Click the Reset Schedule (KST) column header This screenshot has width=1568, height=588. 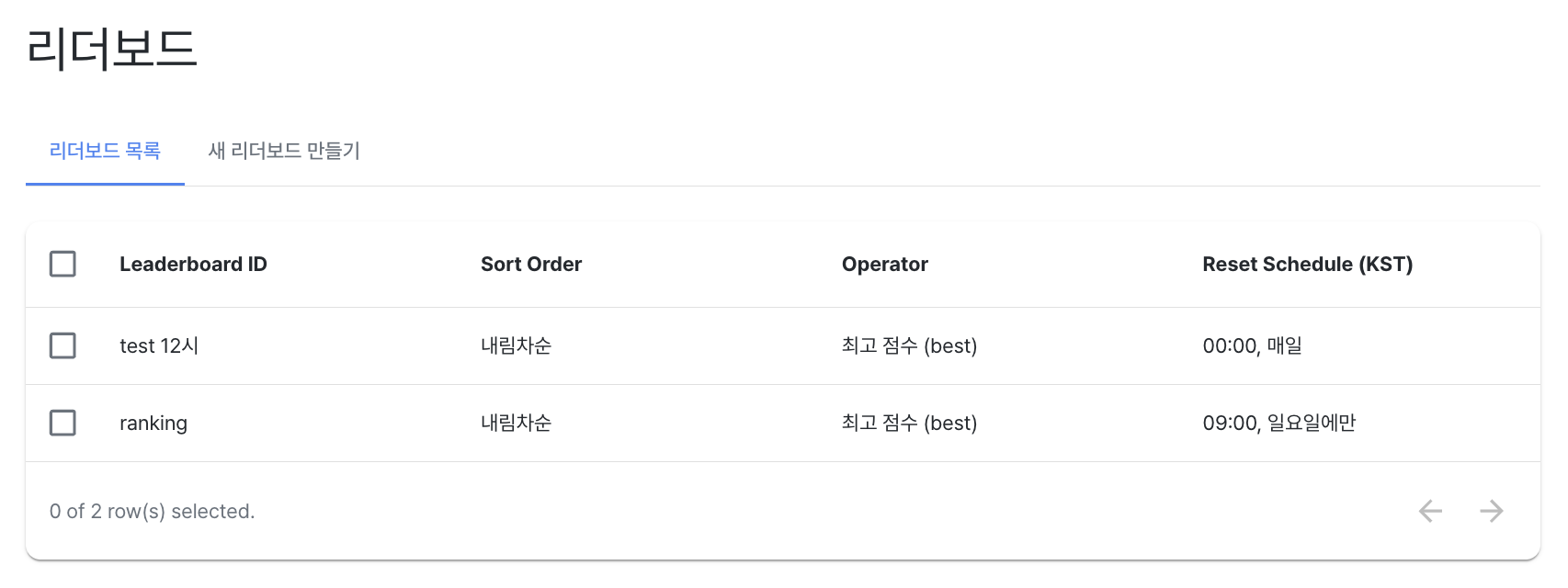tap(1307, 265)
